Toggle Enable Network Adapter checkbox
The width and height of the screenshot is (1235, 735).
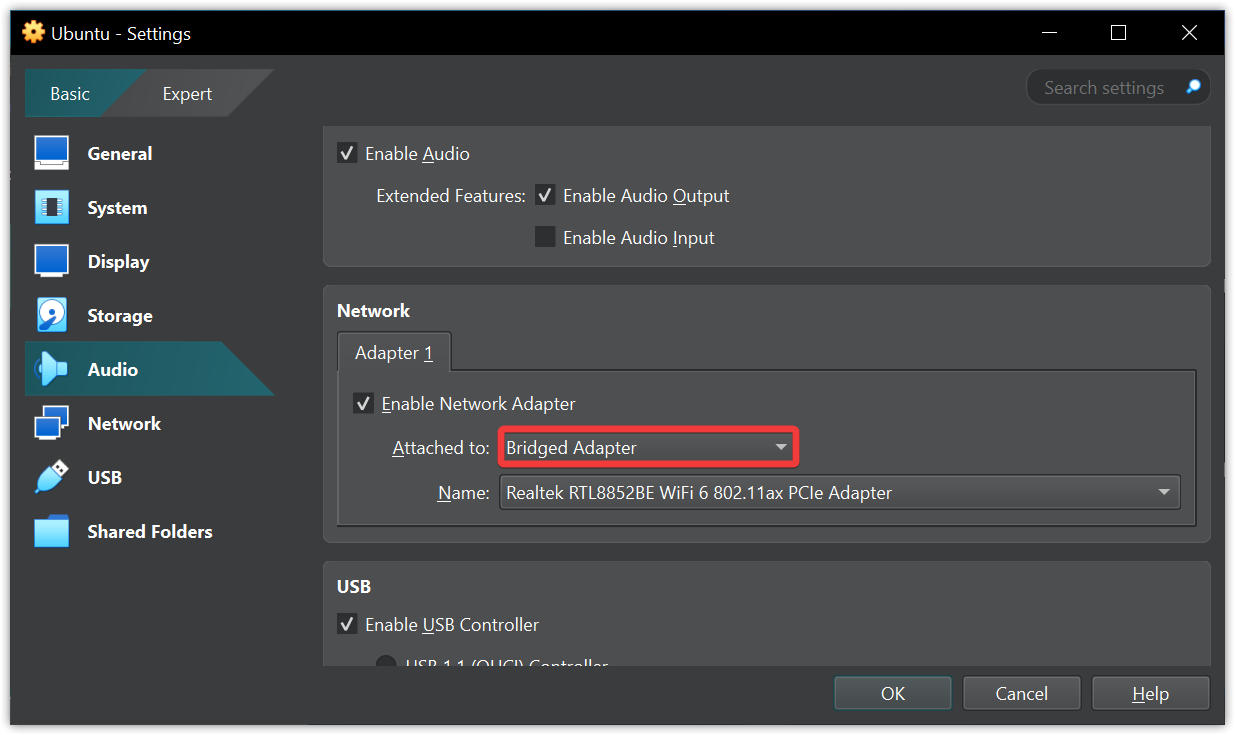click(x=363, y=404)
